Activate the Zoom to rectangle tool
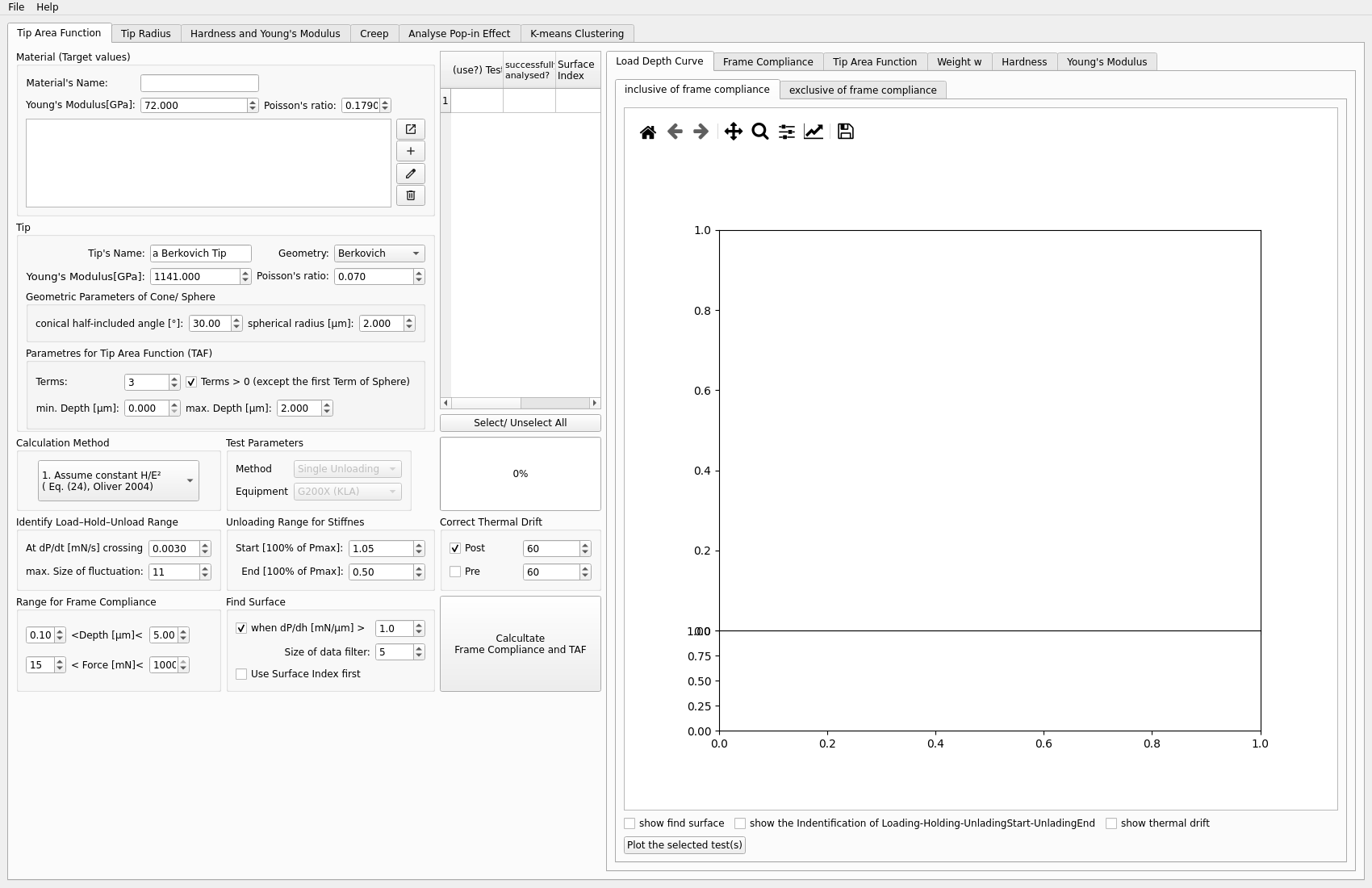1372x888 pixels. [759, 132]
